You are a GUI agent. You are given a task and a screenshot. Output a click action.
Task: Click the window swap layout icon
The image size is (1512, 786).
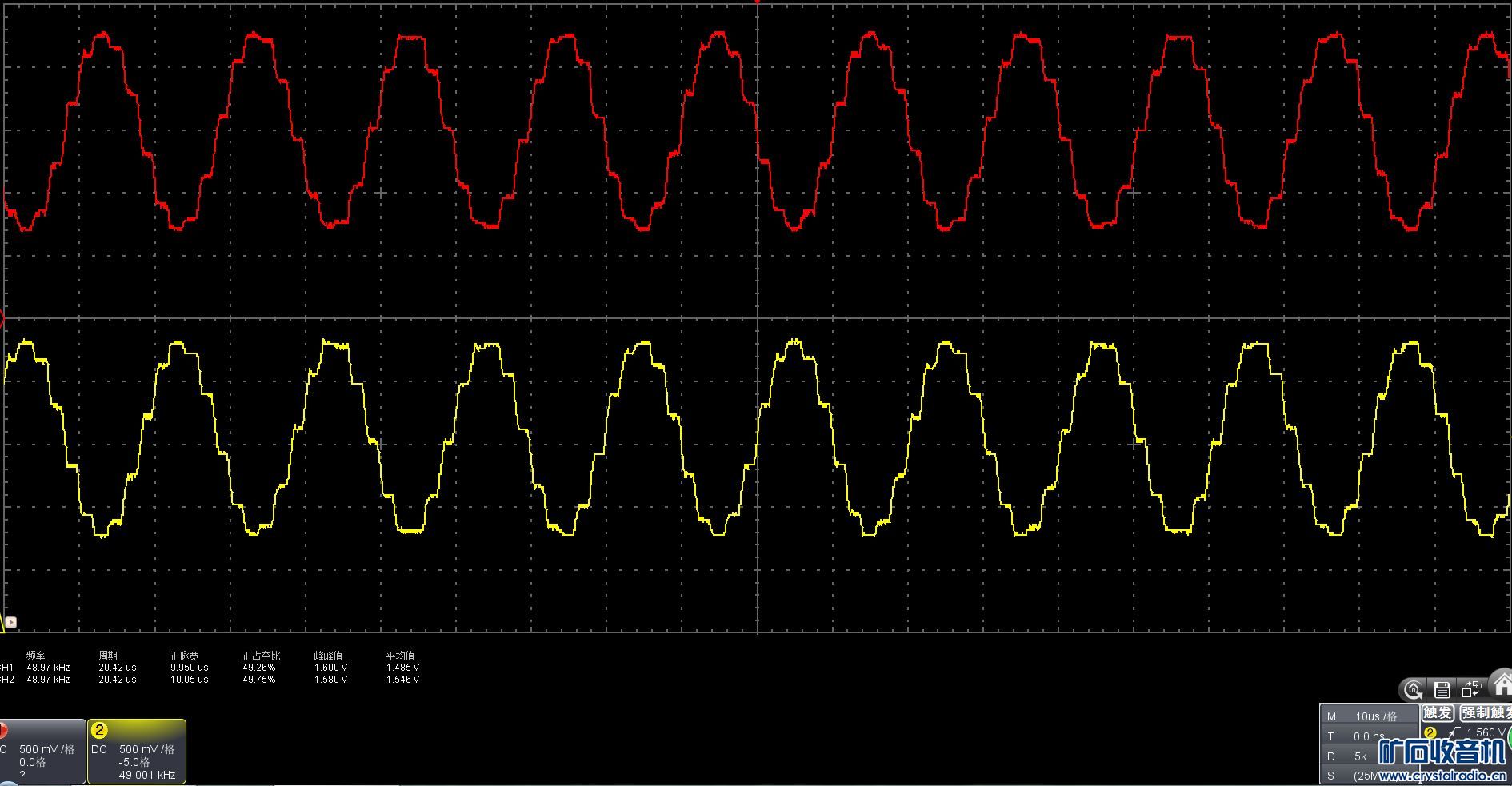1472,689
